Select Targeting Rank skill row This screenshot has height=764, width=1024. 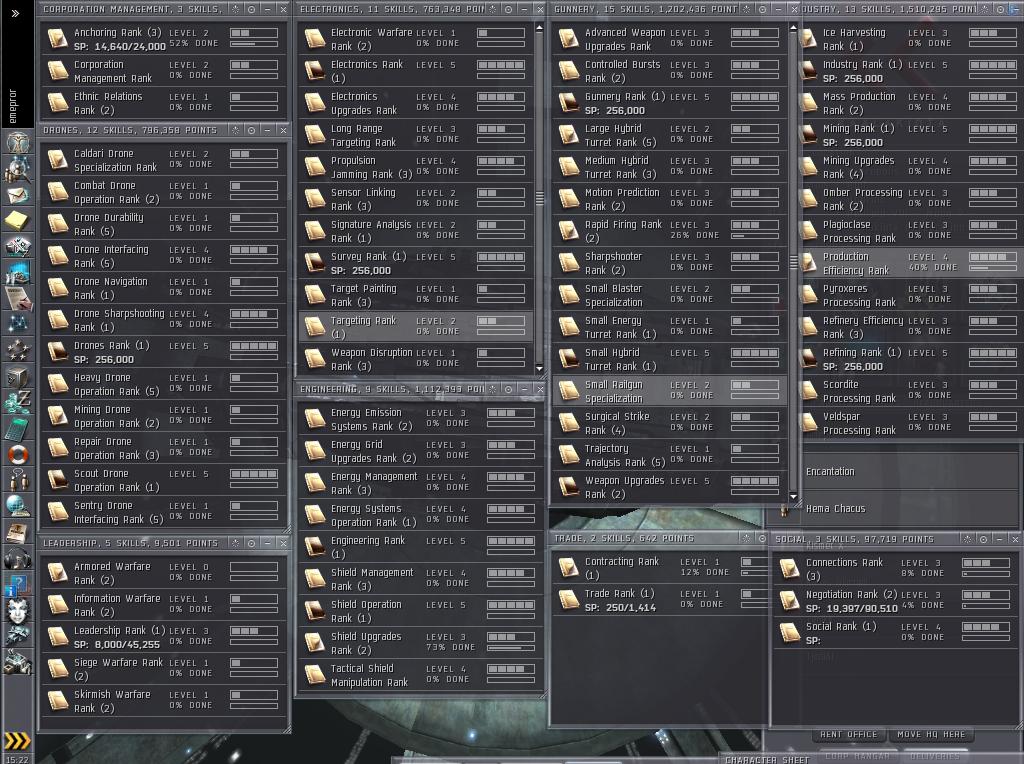coord(416,326)
